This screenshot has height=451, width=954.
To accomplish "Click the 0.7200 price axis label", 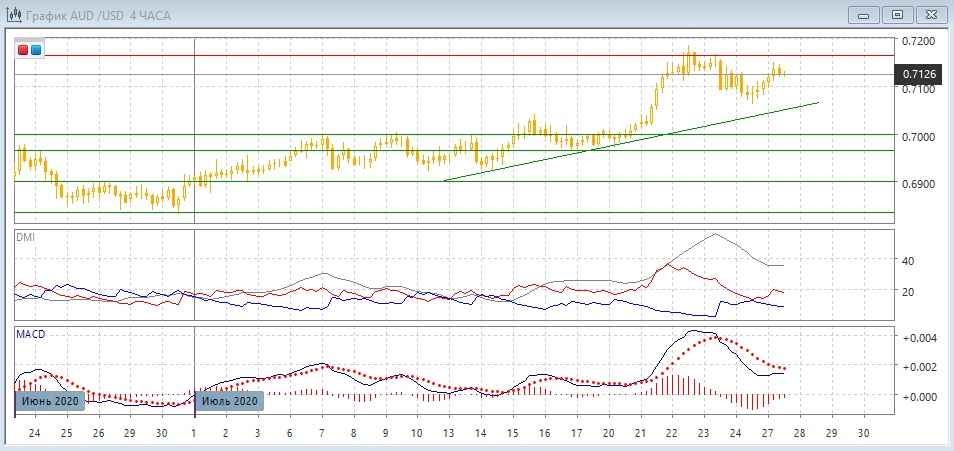I will (918, 41).
